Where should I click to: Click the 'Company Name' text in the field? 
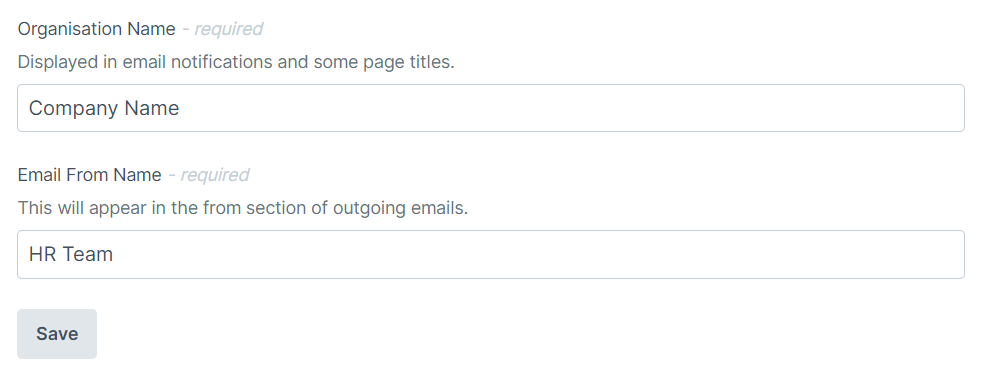point(104,108)
